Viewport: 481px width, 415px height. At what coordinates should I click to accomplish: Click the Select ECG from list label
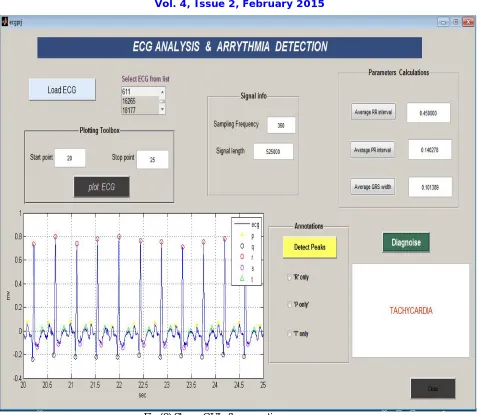tap(145, 79)
